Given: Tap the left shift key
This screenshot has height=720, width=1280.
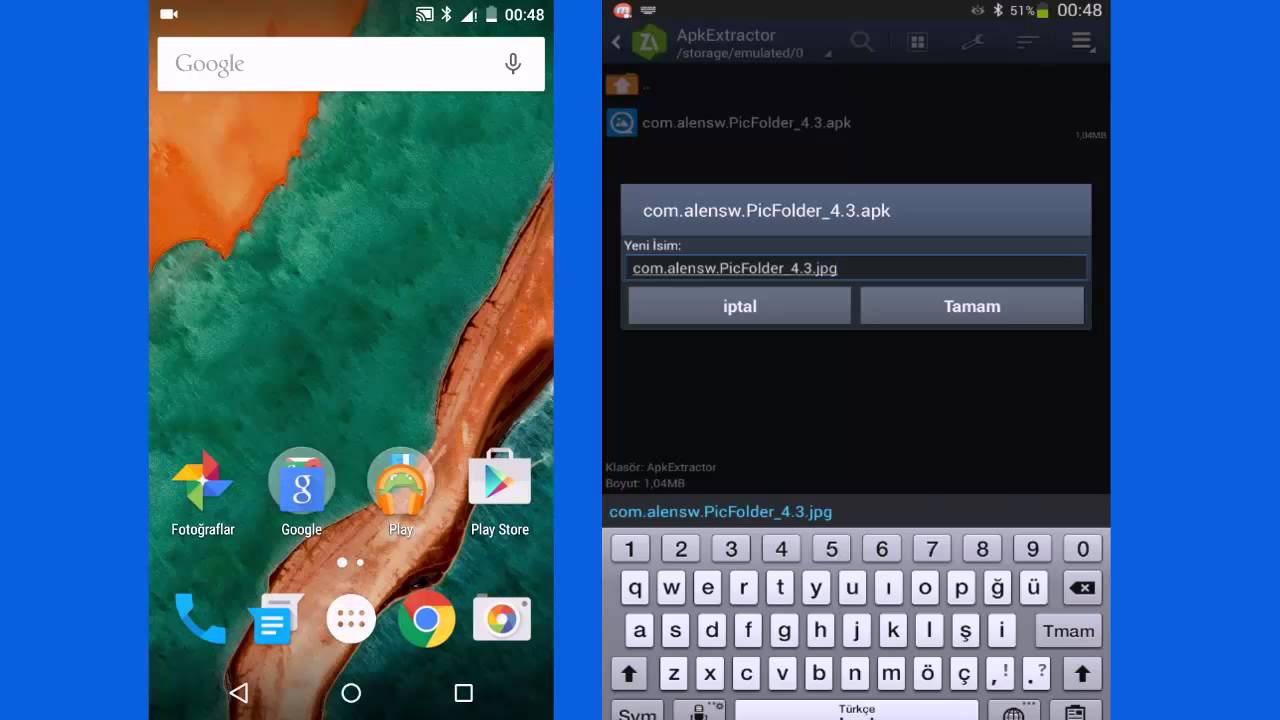Looking at the screenshot, I should pyautogui.click(x=629, y=674).
